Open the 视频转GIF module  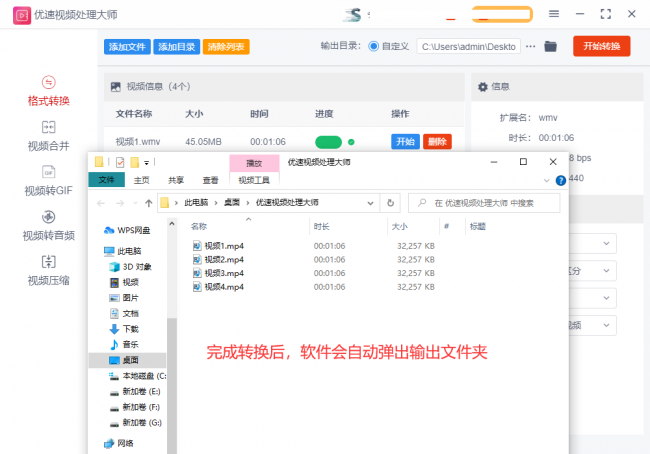[x=49, y=181]
